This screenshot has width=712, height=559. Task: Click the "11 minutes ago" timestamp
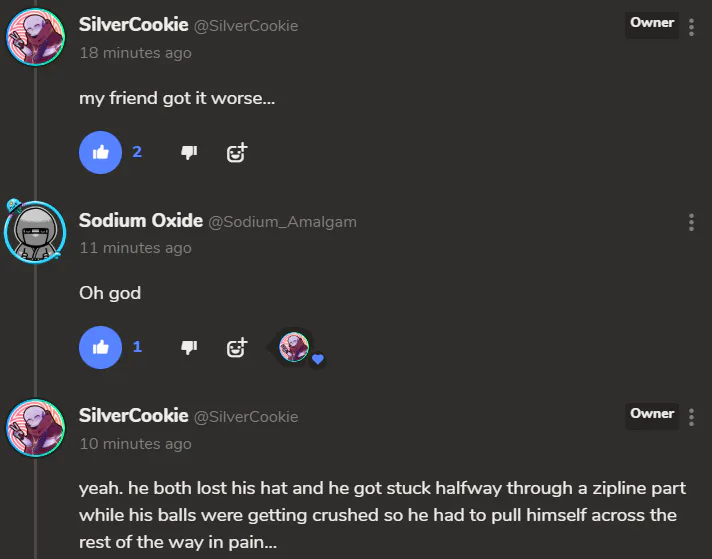135,248
